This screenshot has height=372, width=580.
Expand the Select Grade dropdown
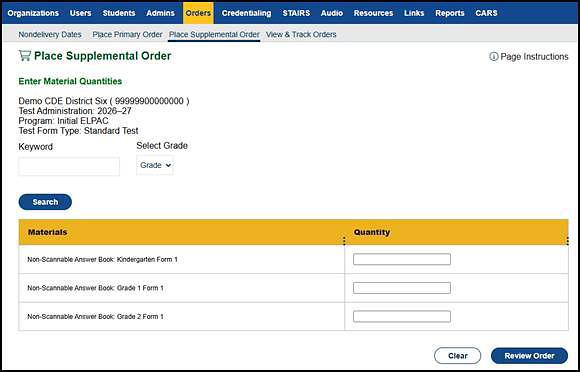pyautogui.click(x=155, y=165)
